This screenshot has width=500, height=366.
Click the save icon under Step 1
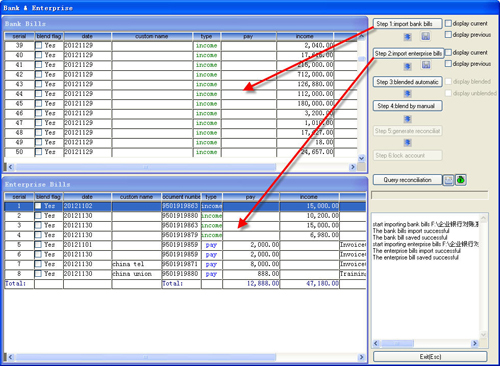pyautogui.click(x=426, y=36)
